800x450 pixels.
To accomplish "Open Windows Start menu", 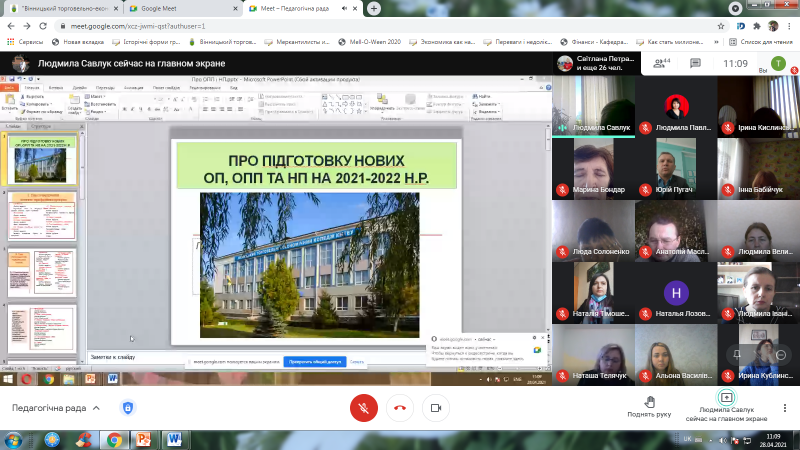I will pos(13,440).
